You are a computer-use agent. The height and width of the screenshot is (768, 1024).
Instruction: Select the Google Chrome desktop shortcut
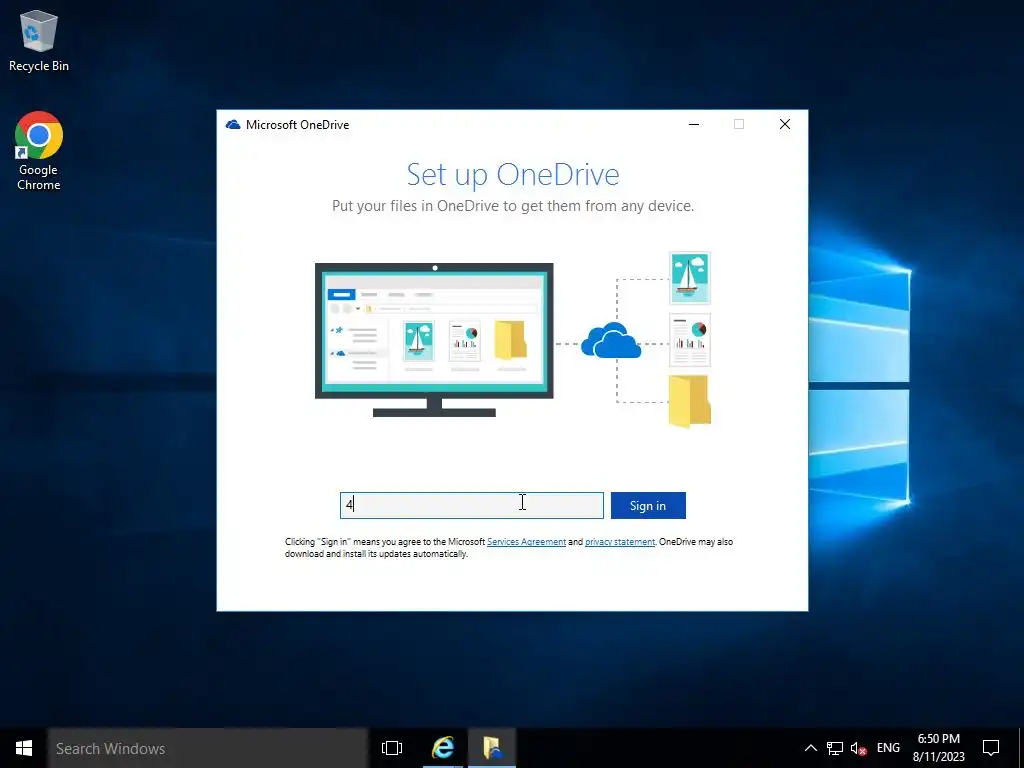click(x=39, y=151)
